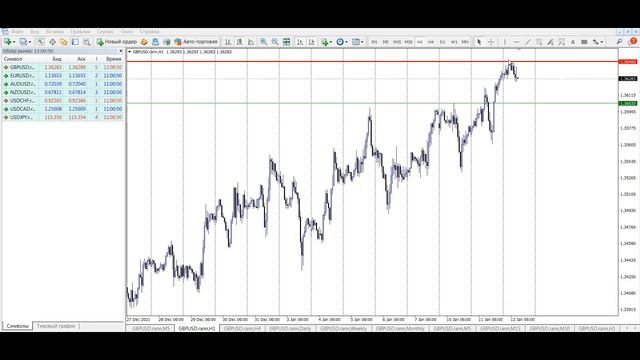Toggle the Navigator folder icon

[64, 42]
